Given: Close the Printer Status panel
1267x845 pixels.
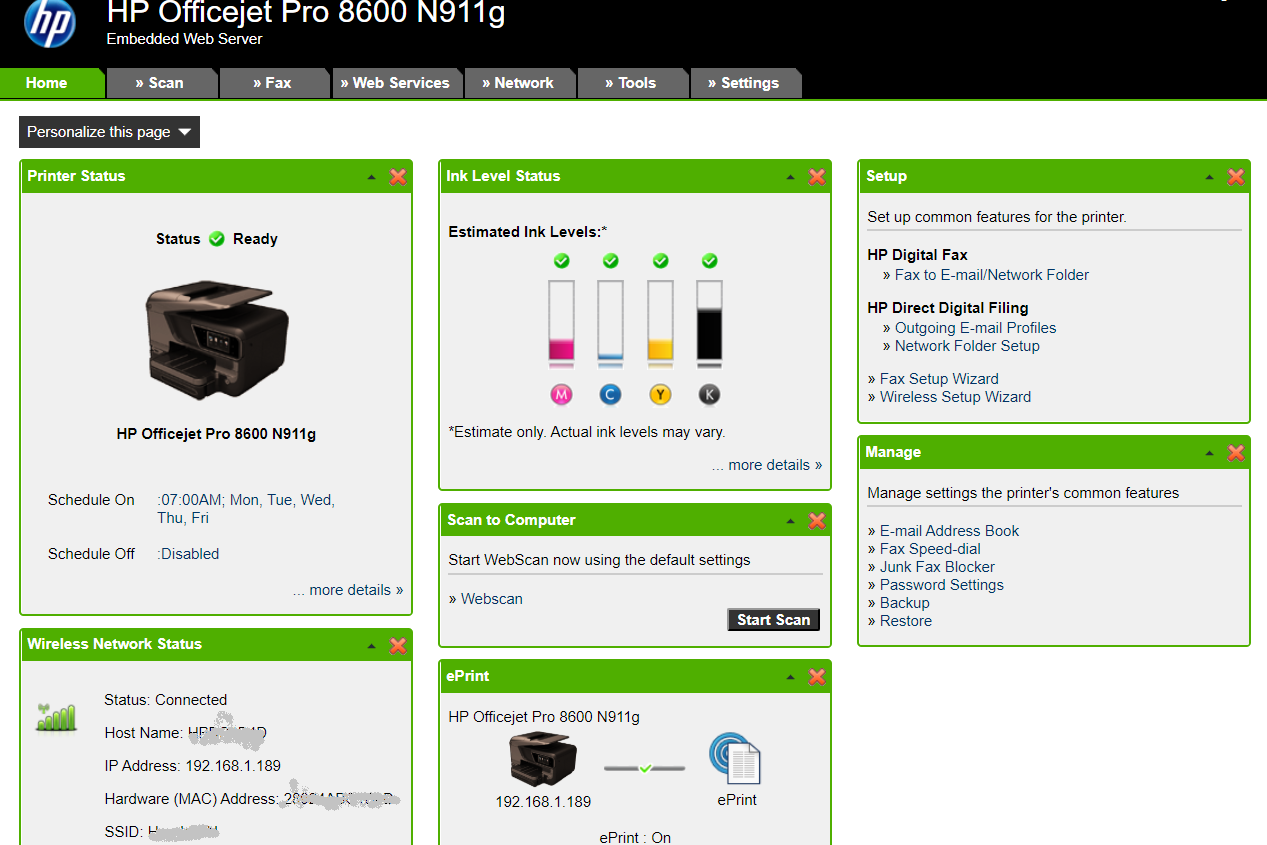Looking at the screenshot, I should (398, 177).
